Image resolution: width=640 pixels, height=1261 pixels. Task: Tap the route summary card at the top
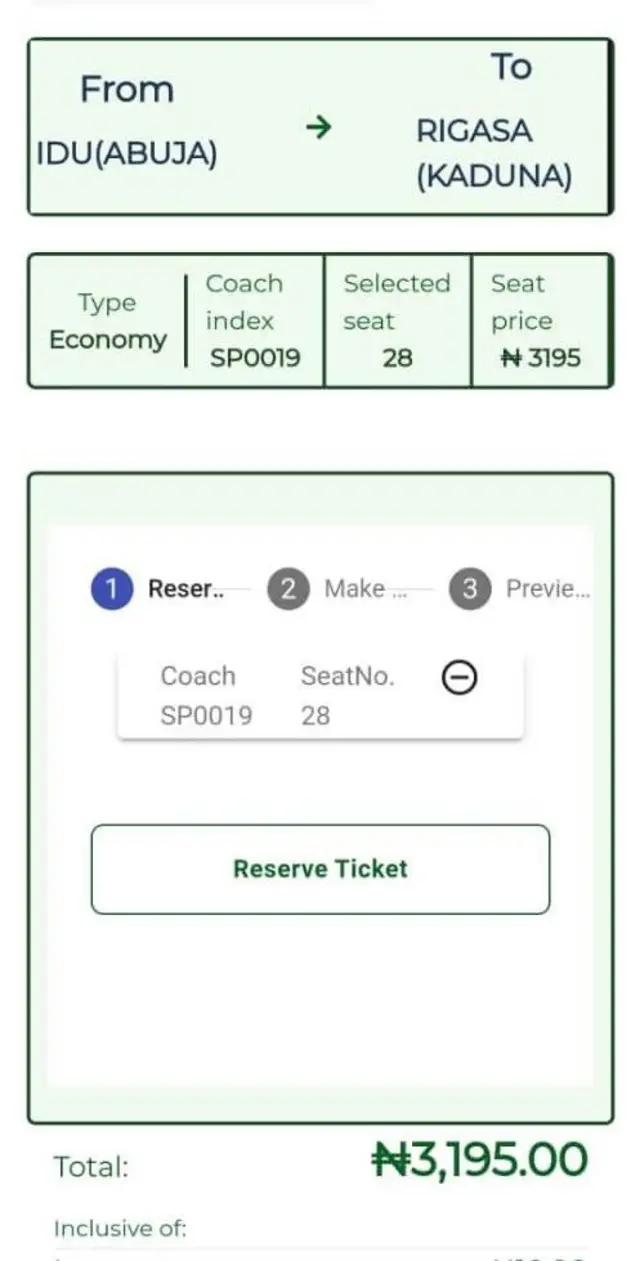(x=320, y=125)
